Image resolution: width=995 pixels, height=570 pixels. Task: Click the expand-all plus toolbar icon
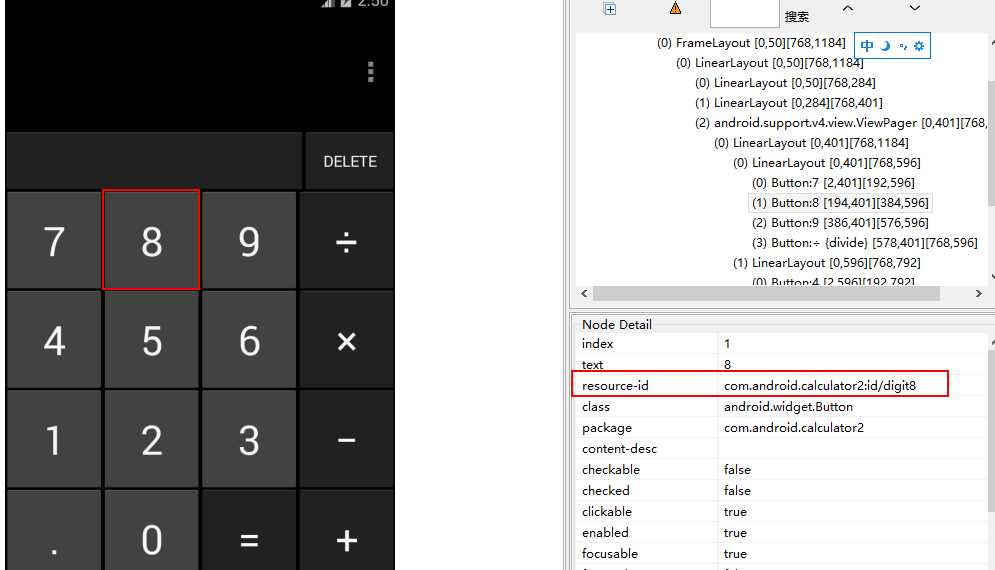(x=610, y=8)
